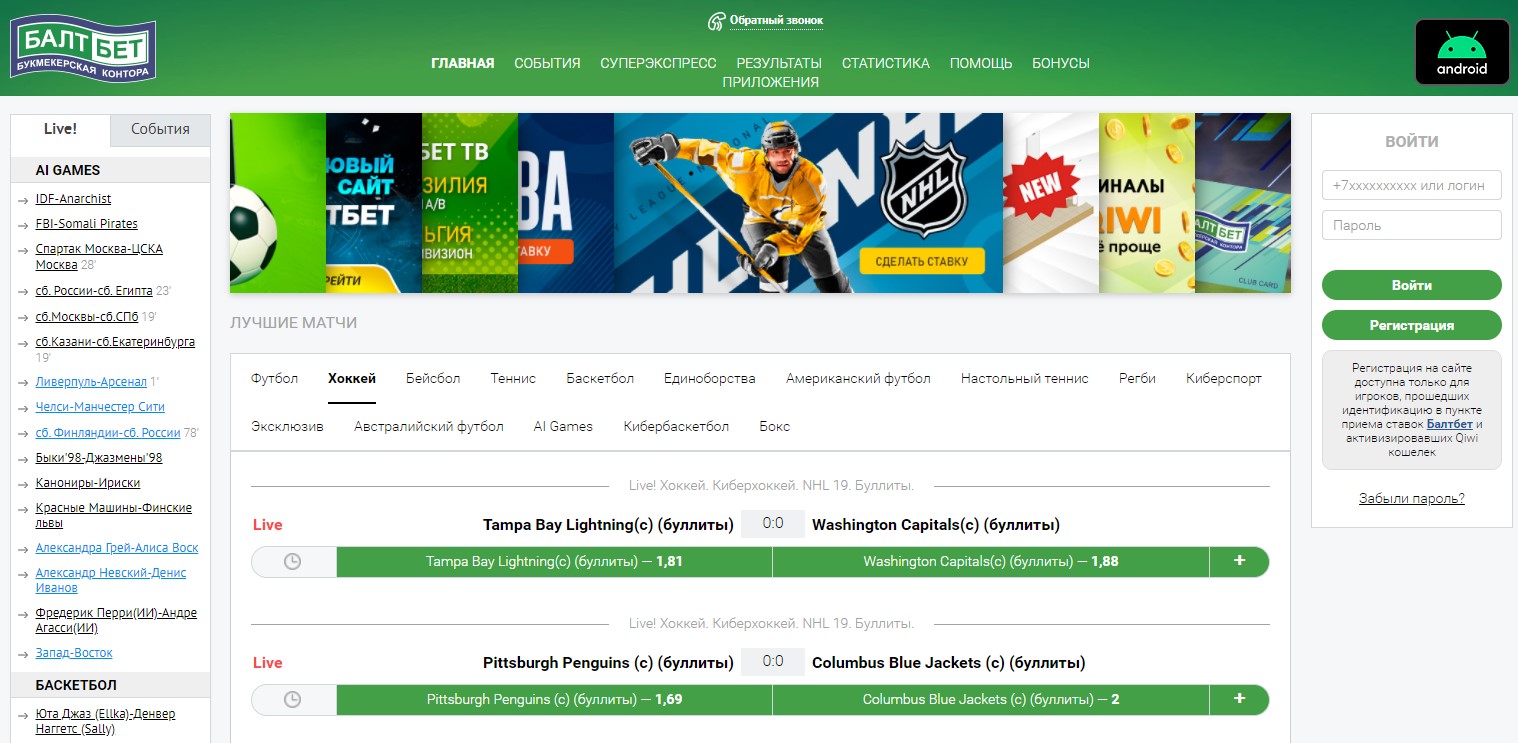Select the Австралийский футбол tab
The height and width of the screenshot is (743, 1518).
click(429, 427)
